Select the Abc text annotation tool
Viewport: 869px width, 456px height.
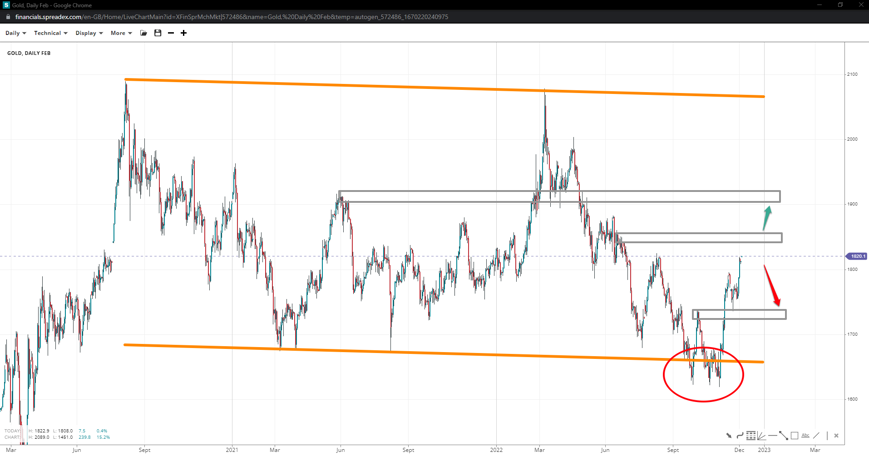click(x=805, y=436)
